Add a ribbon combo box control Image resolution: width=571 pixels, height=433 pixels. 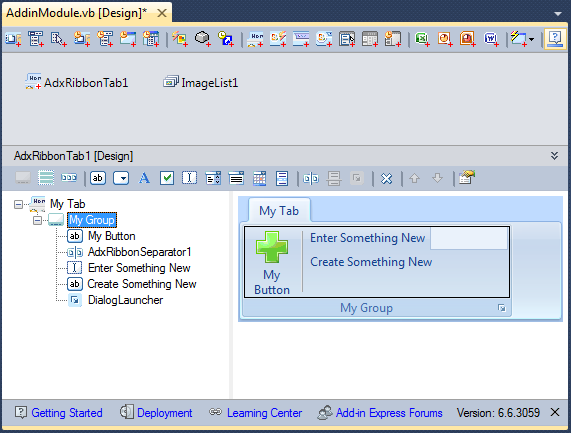tap(213, 178)
